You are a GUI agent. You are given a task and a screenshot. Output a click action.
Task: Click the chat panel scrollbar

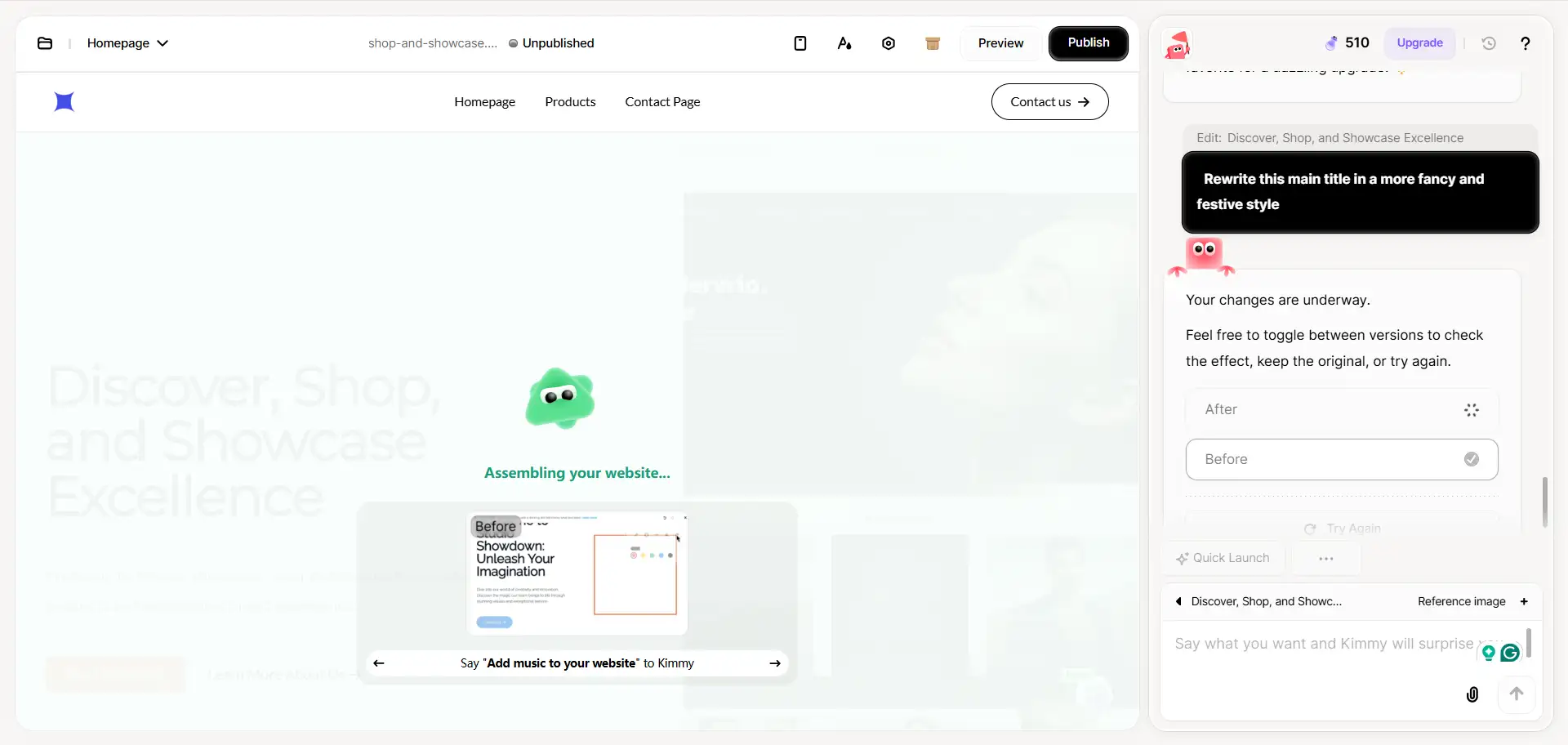(1544, 502)
